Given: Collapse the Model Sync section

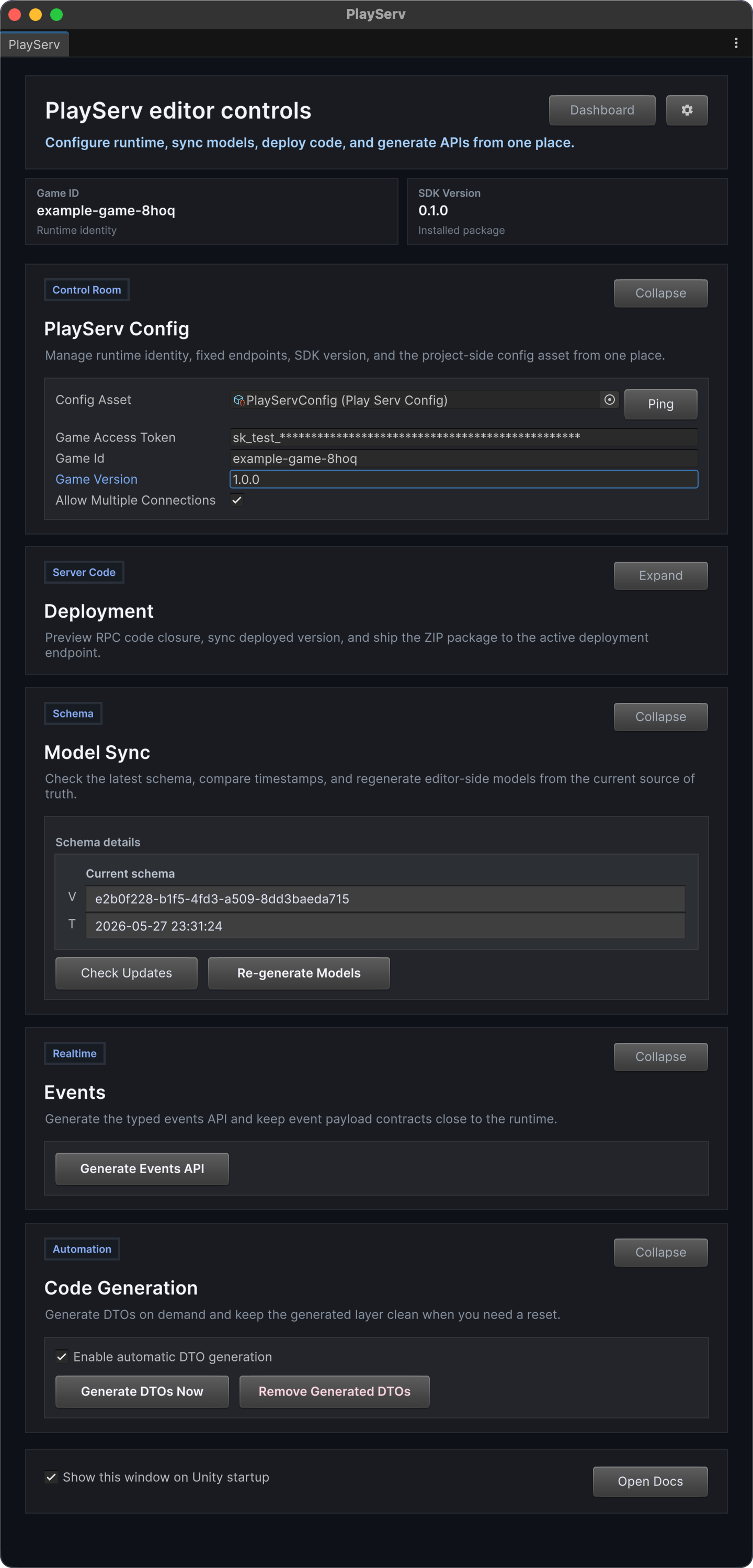Looking at the screenshot, I should [x=660, y=717].
